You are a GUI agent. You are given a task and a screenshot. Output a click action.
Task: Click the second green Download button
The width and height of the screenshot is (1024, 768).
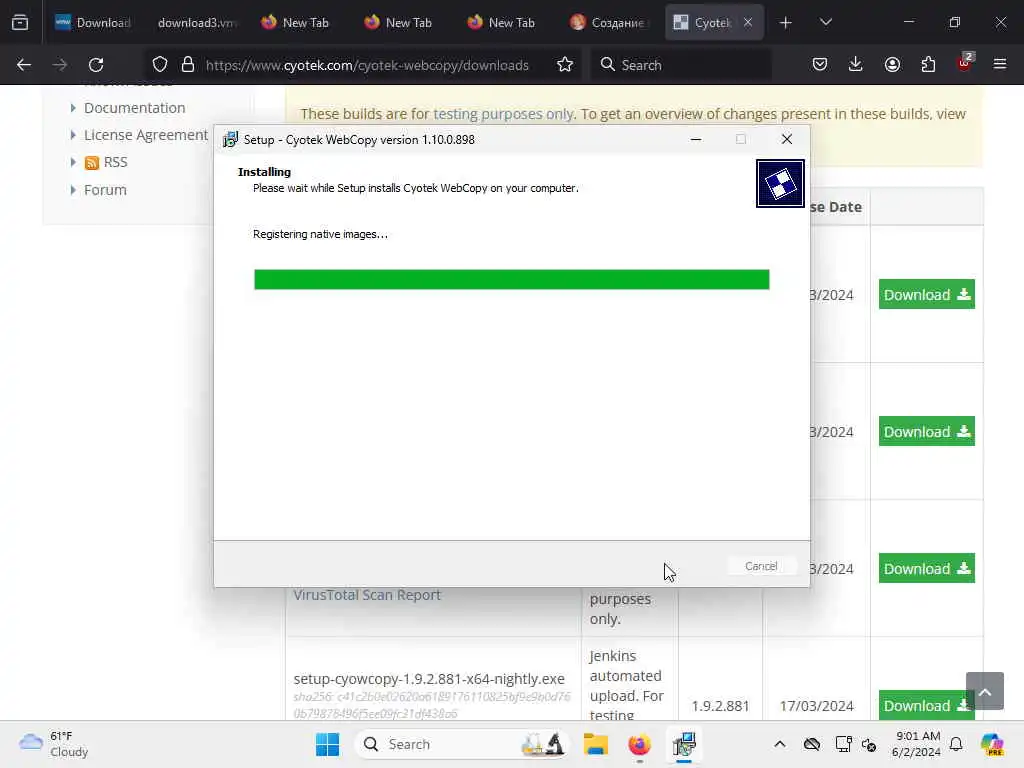[927, 432]
